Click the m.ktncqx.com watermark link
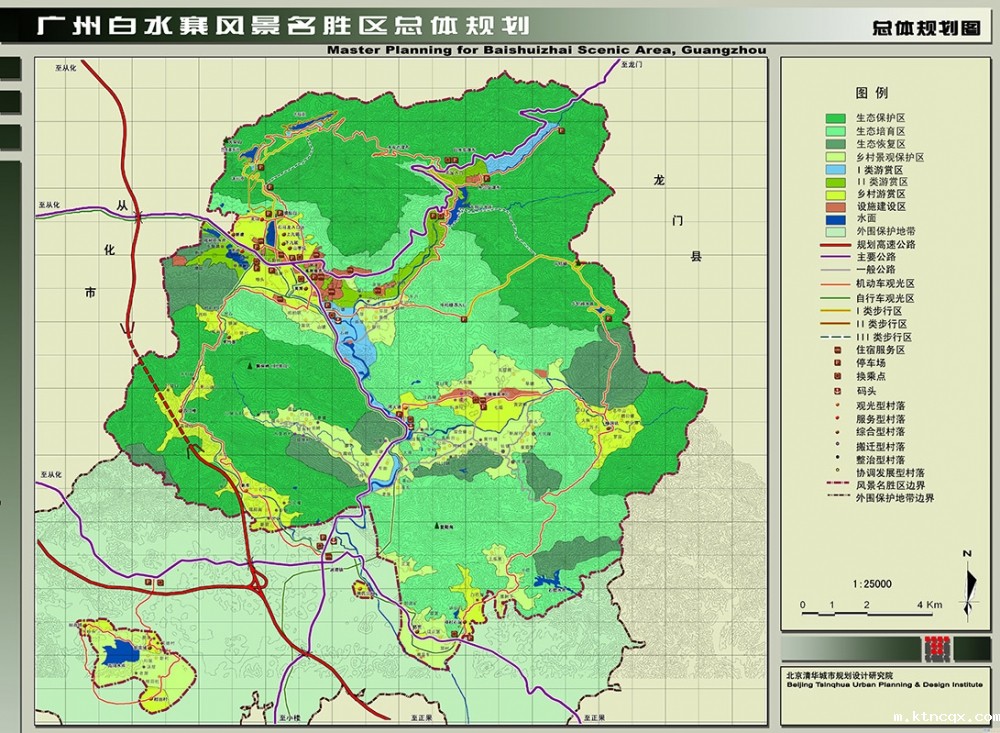 (x=945, y=717)
